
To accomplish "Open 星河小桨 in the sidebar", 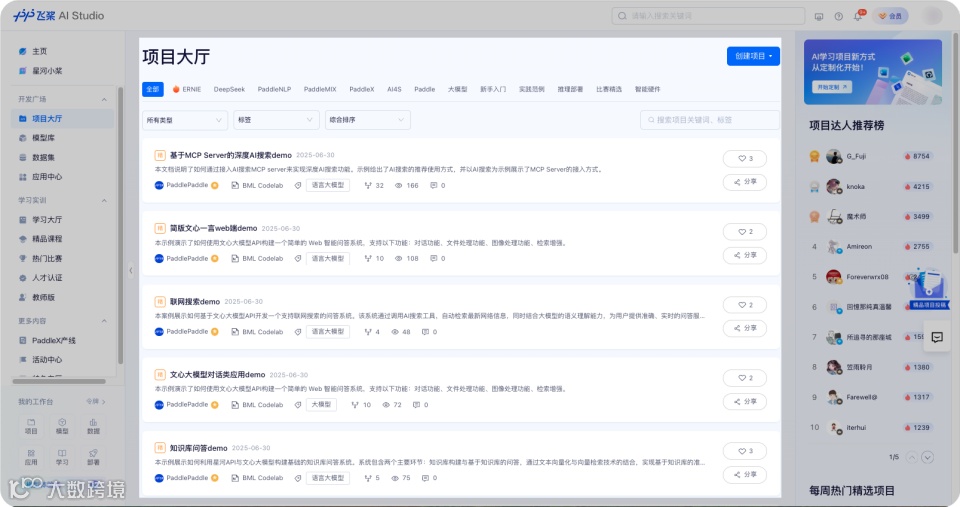I will (40, 71).
